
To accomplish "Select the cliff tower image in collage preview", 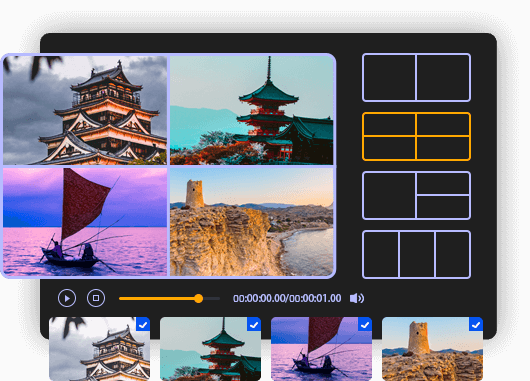I will (x=251, y=222).
